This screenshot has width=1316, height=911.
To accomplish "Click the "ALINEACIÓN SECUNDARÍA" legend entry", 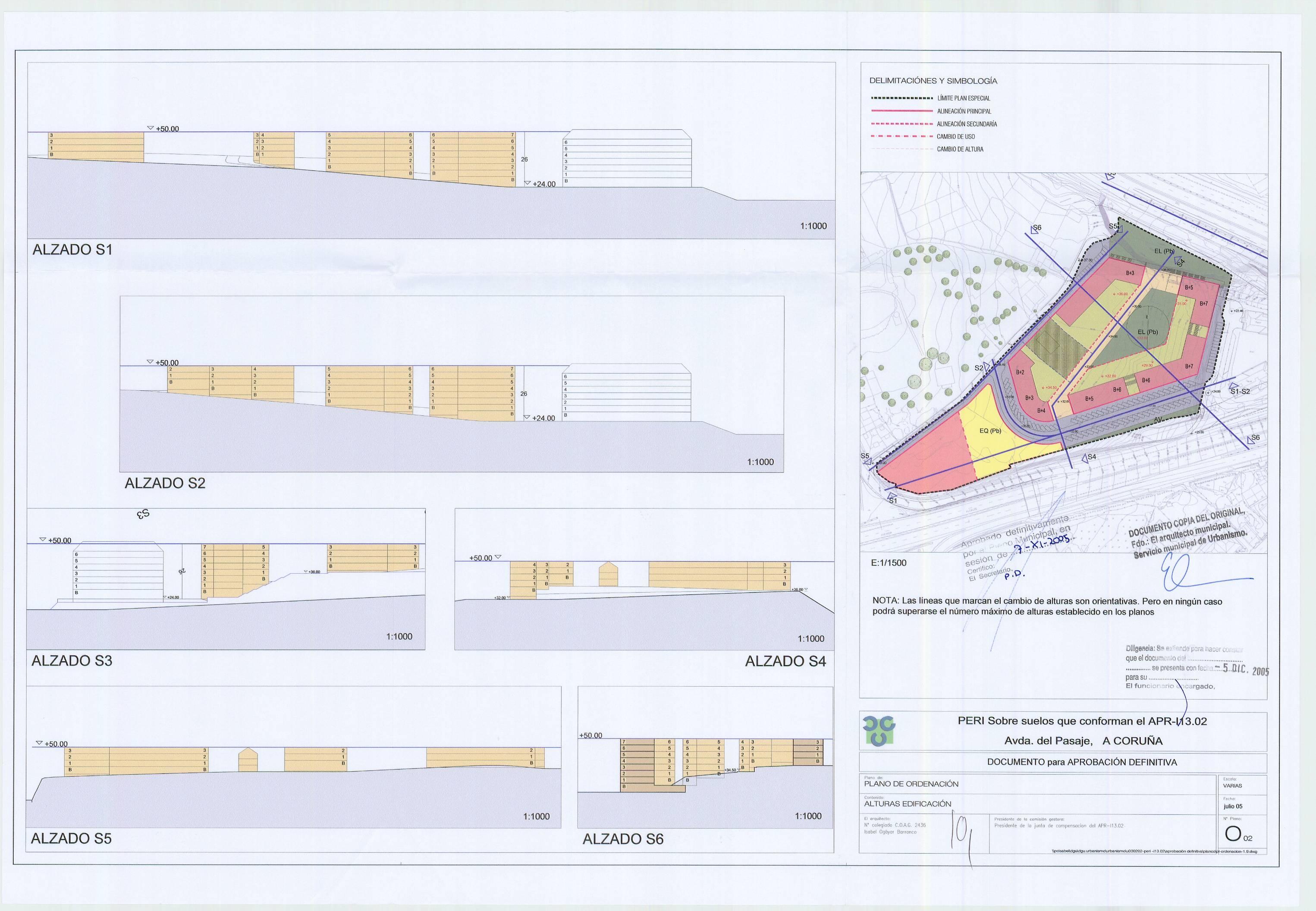I will pos(967,124).
